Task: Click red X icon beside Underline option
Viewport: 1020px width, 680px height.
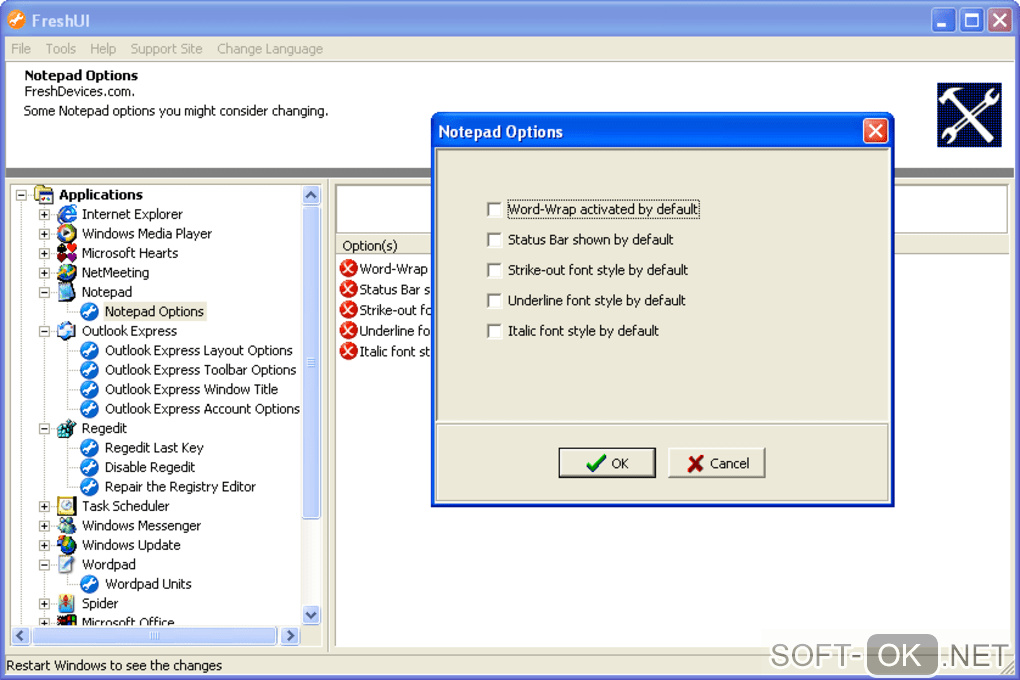Action: (349, 331)
